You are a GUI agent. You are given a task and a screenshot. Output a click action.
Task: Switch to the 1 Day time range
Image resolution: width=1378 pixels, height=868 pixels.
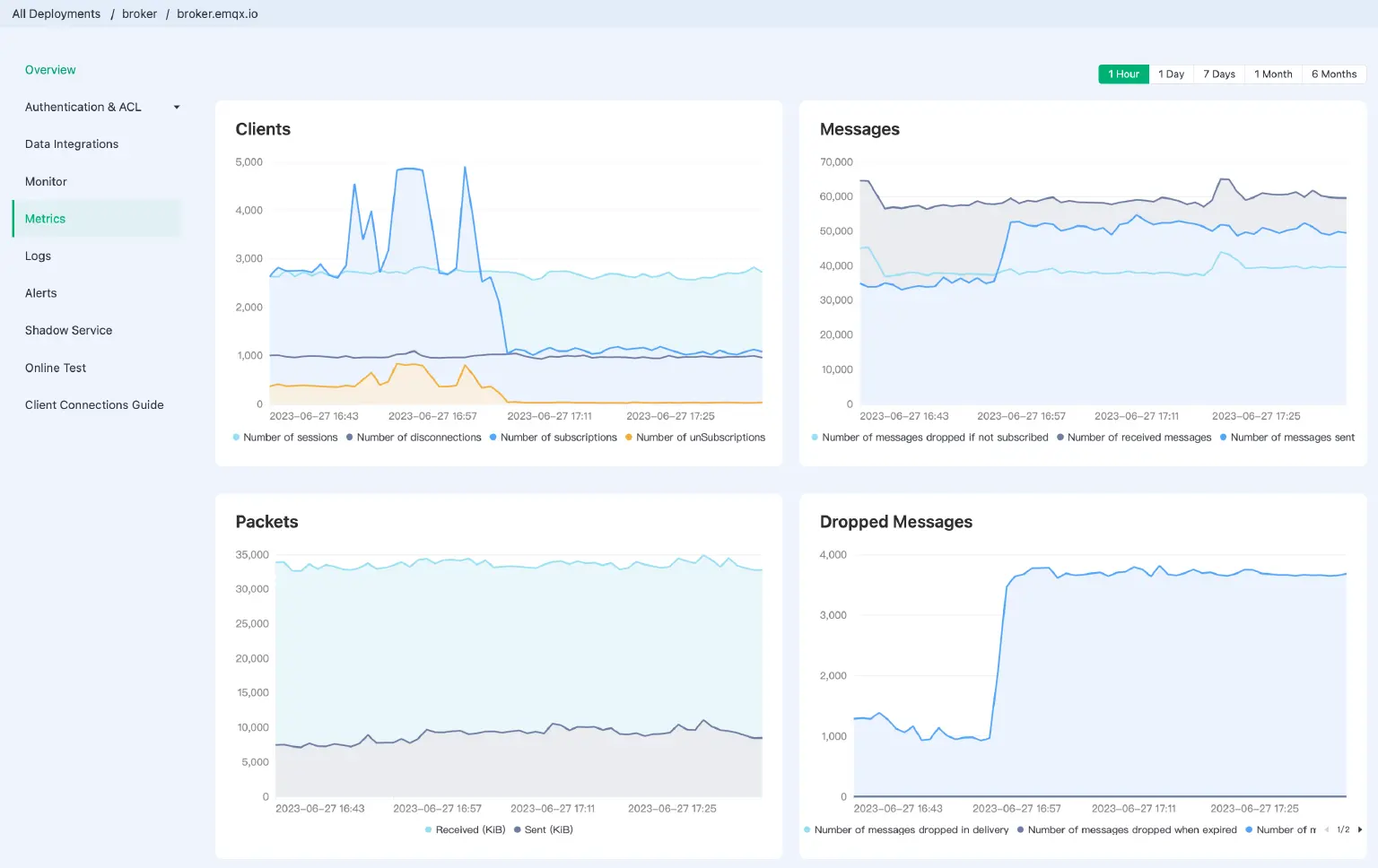1172,74
